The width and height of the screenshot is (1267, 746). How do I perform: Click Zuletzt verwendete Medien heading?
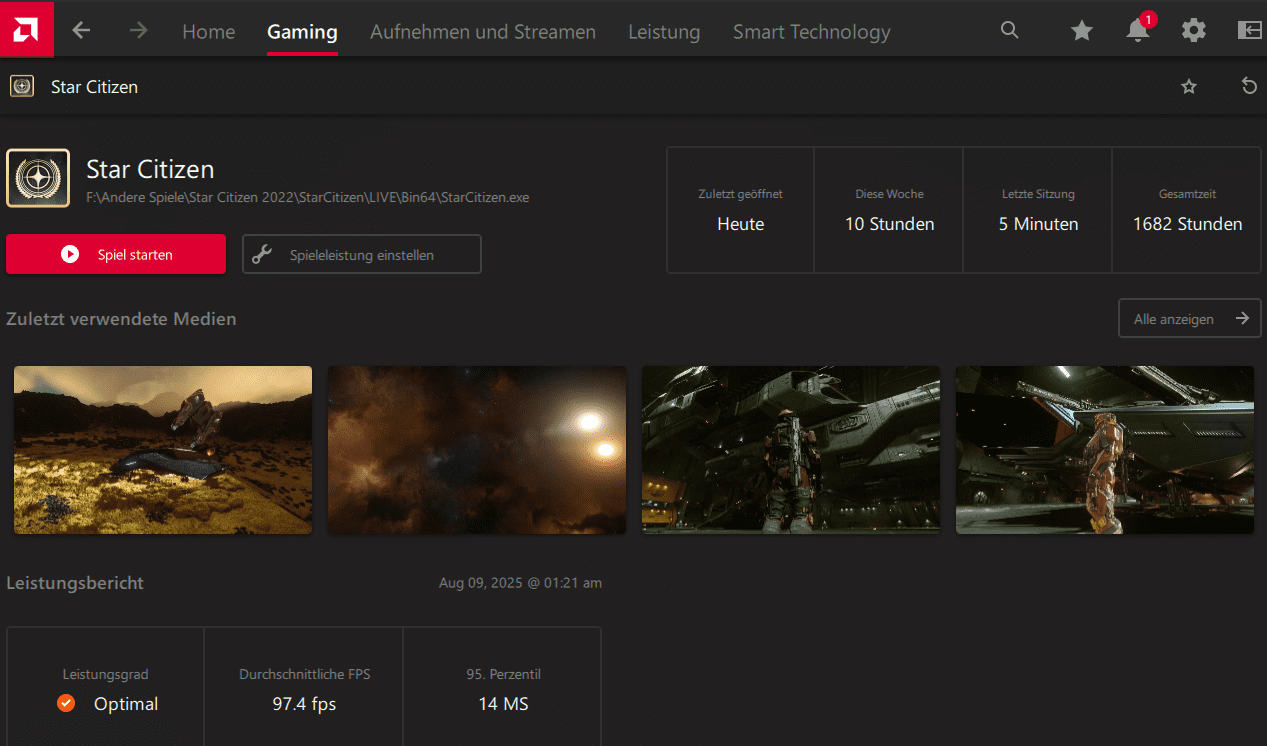coord(121,319)
